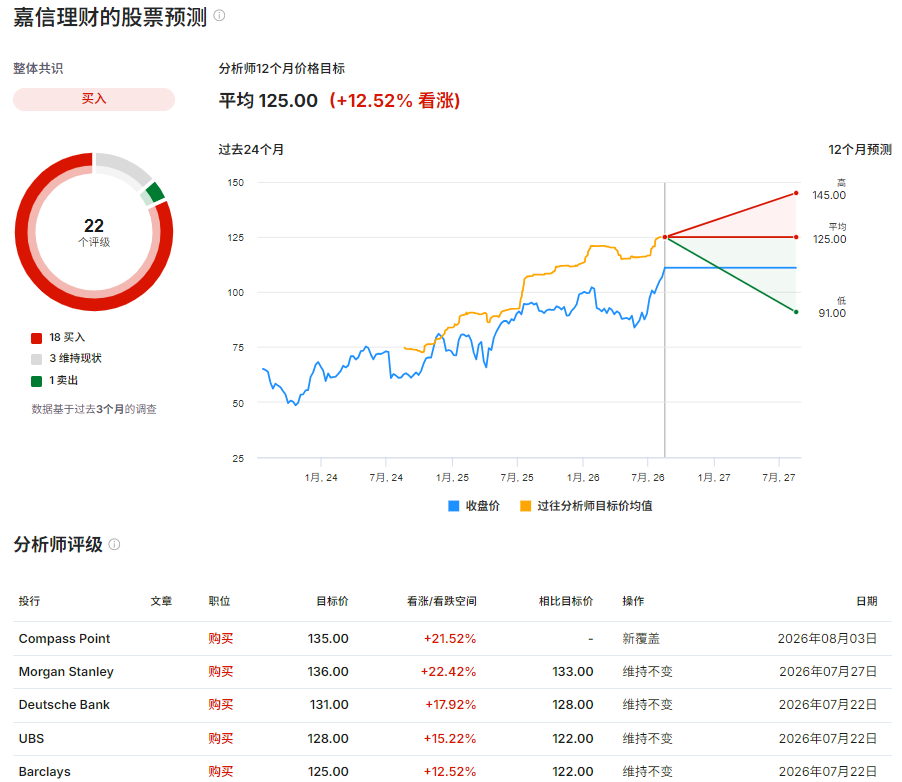Click the 过去24个月 label
This screenshot has width=902, height=782.
pyautogui.click(x=251, y=150)
